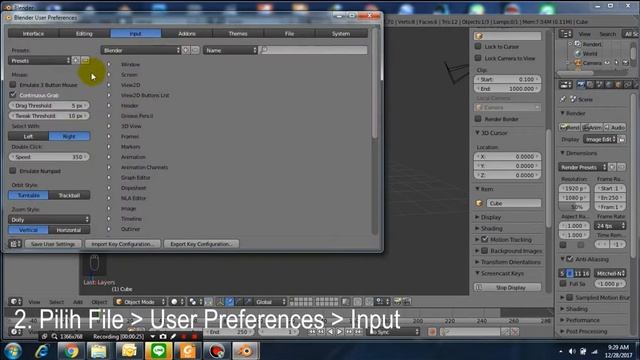This screenshot has width=640, height=360.
Task: Open the Object Mode dropdown
Action: [x=140, y=302]
